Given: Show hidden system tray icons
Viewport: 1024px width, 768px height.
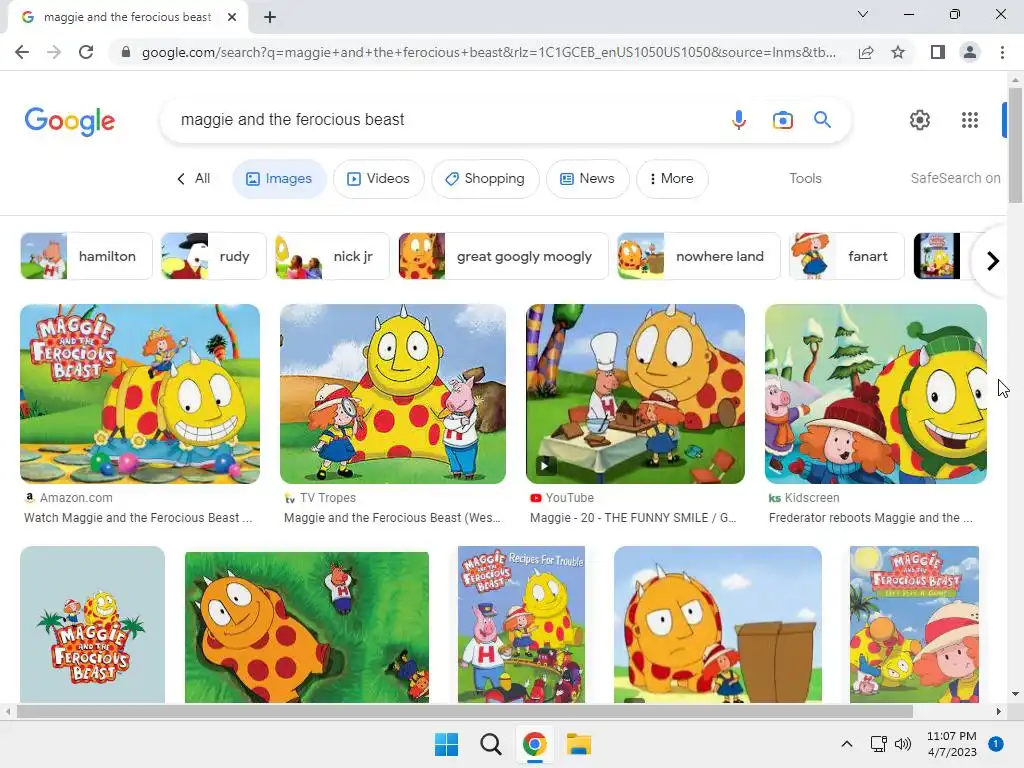Looking at the screenshot, I should [x=846, y=744].
